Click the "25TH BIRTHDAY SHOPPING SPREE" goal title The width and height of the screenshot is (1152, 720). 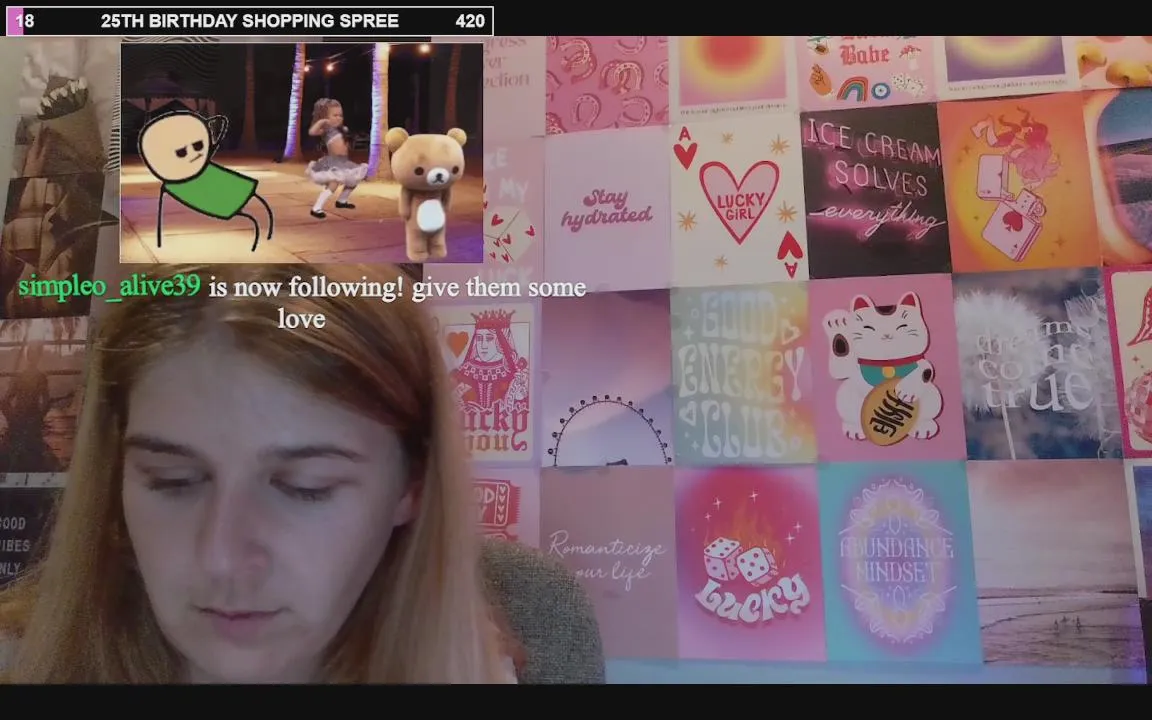point(250,21)
